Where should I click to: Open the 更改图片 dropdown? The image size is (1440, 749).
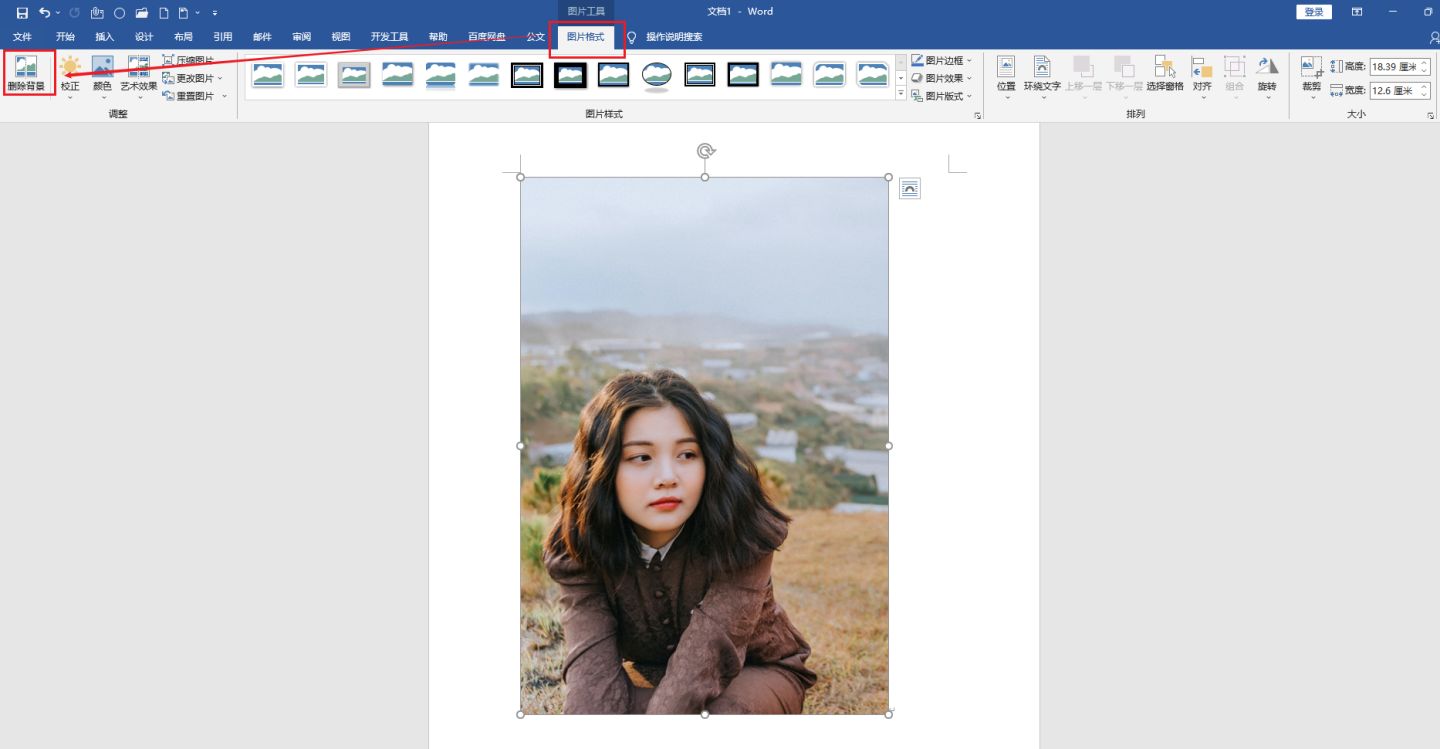click(193, 78)
